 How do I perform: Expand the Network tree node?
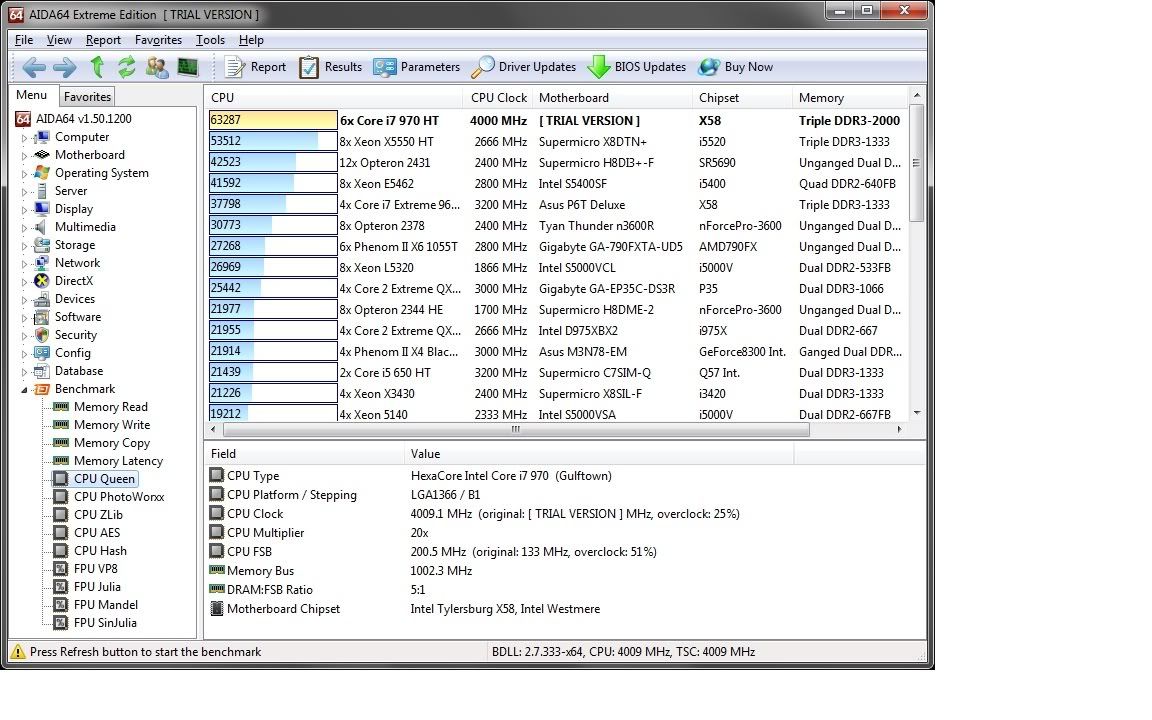pos(24,264)
